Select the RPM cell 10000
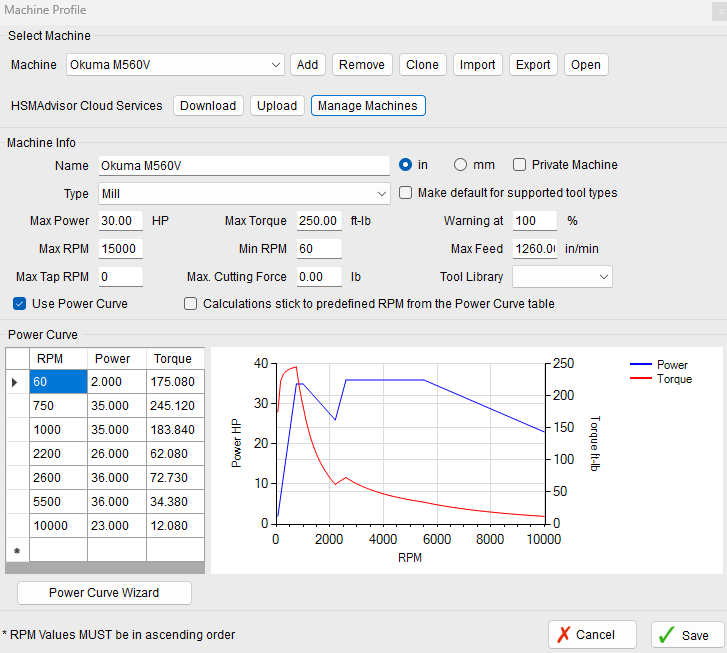Image resolution: width=727 pixels, height=653 pixels. (x=58, y=526)
